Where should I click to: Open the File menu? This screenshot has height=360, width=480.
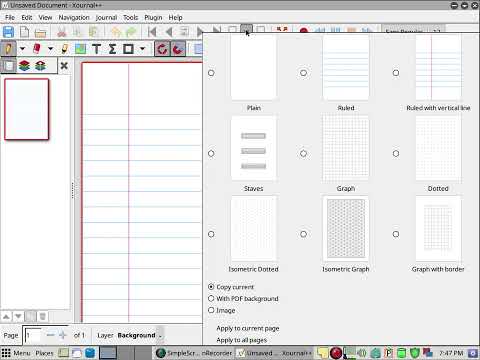click(x=10, y=17)
